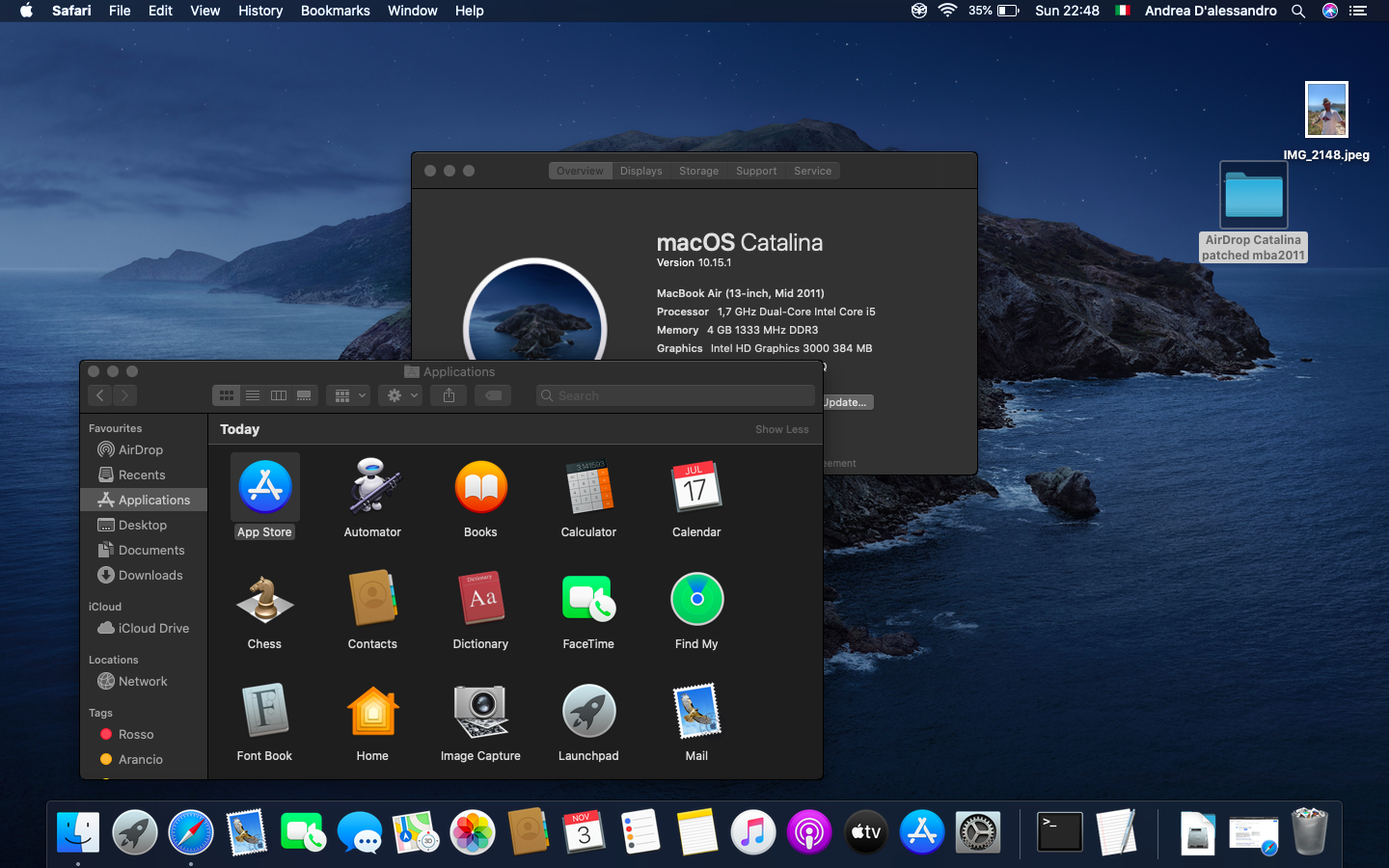Switch Finder to list view
The width and height of the screenshot is (1389, 868).
(x=253, y=395)
